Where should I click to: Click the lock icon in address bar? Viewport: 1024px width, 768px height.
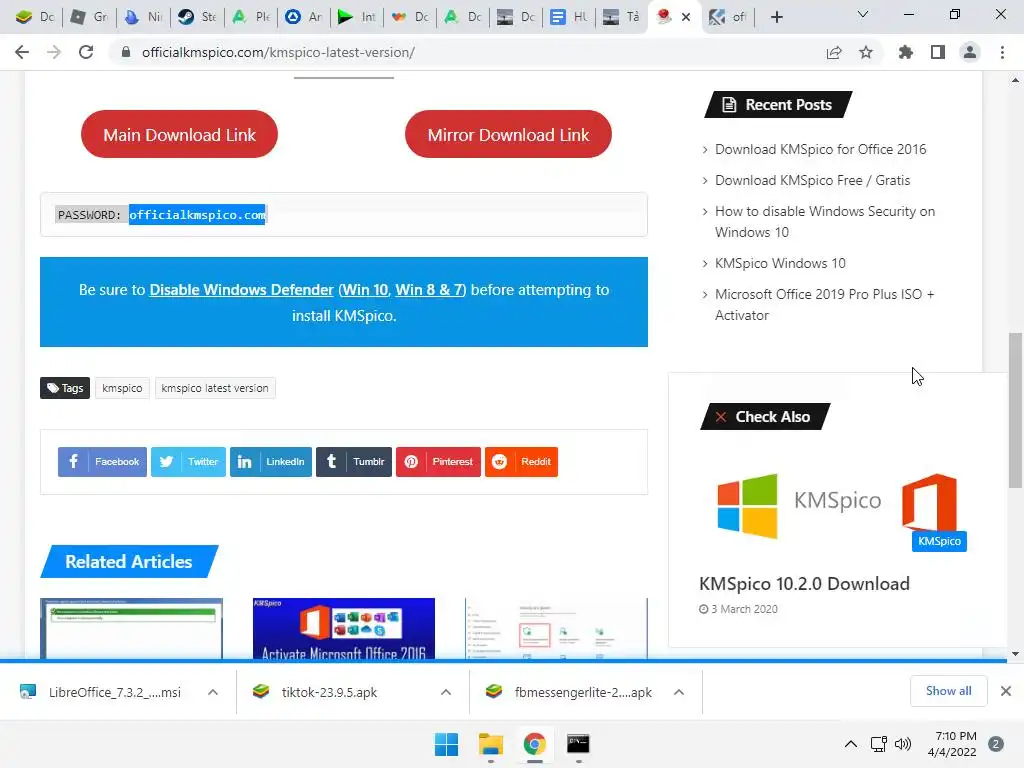126,52
